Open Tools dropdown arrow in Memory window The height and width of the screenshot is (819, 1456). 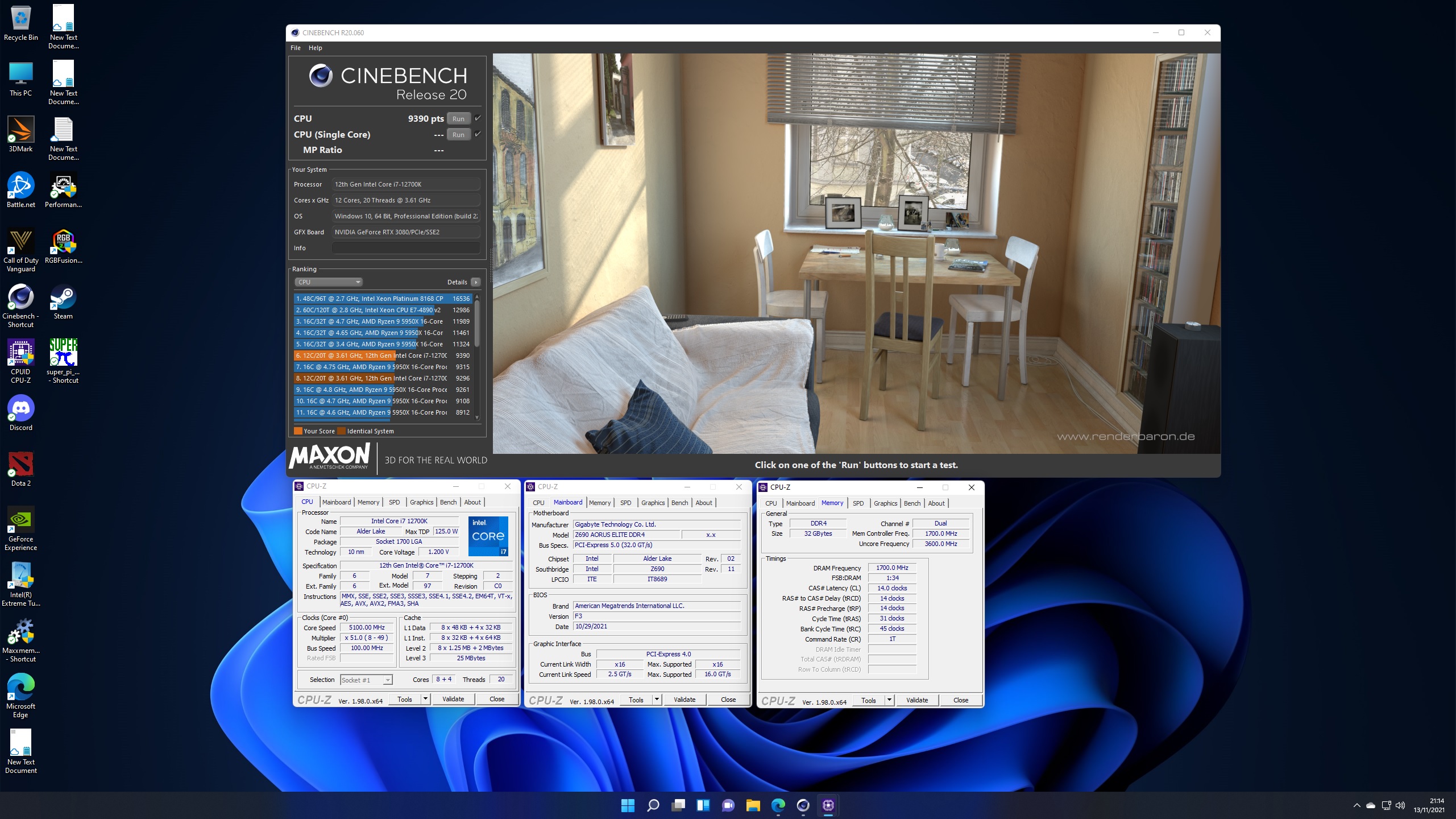889,700
